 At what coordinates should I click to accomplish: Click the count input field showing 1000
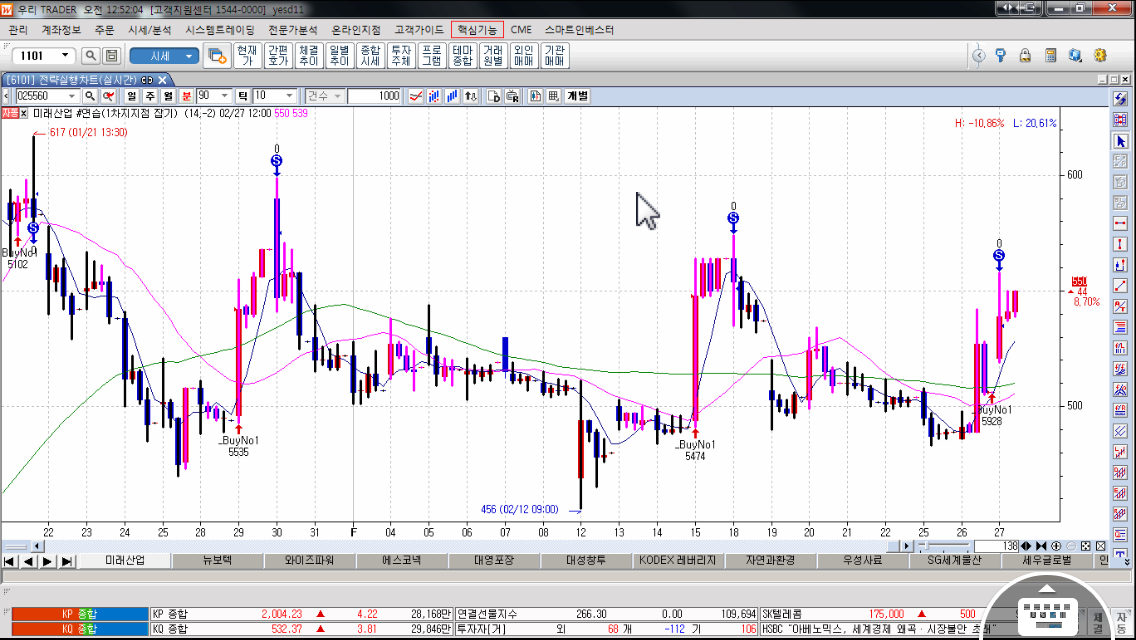(x=375, y=96)
